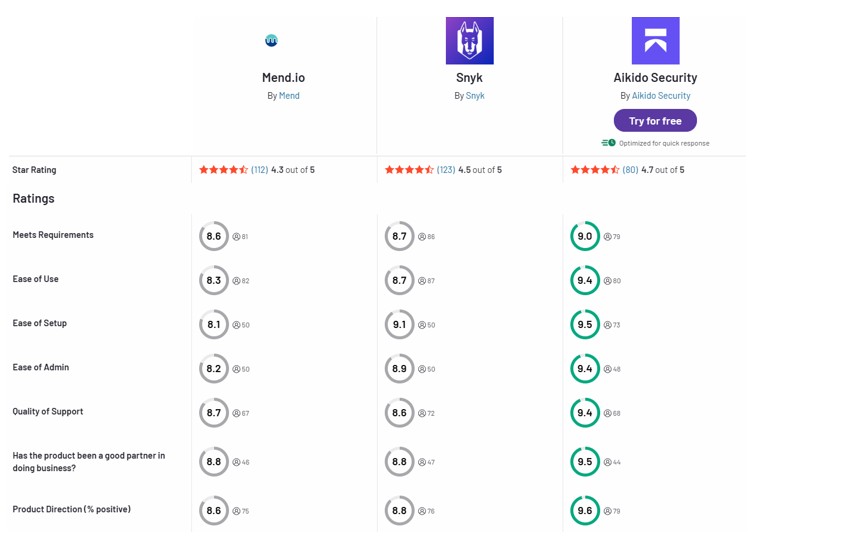Click Snyk's Ease of Admin 8.9 circle

point(399,369)
